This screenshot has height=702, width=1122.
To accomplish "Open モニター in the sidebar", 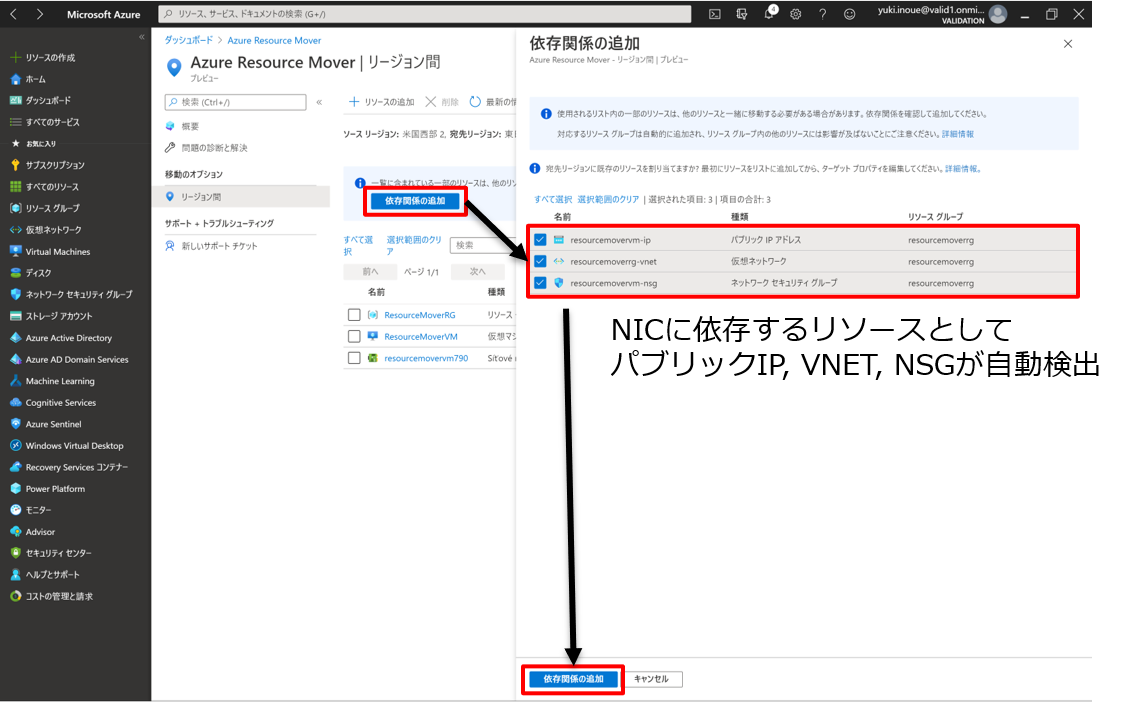I will (31, 510).
